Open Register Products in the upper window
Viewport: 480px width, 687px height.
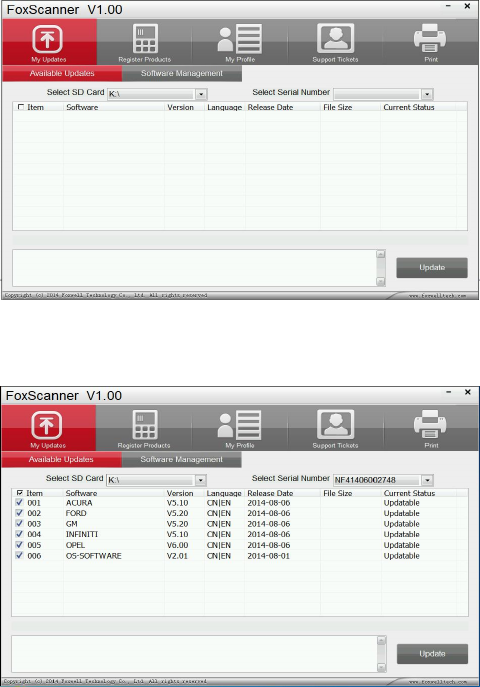tap(145, 42)
